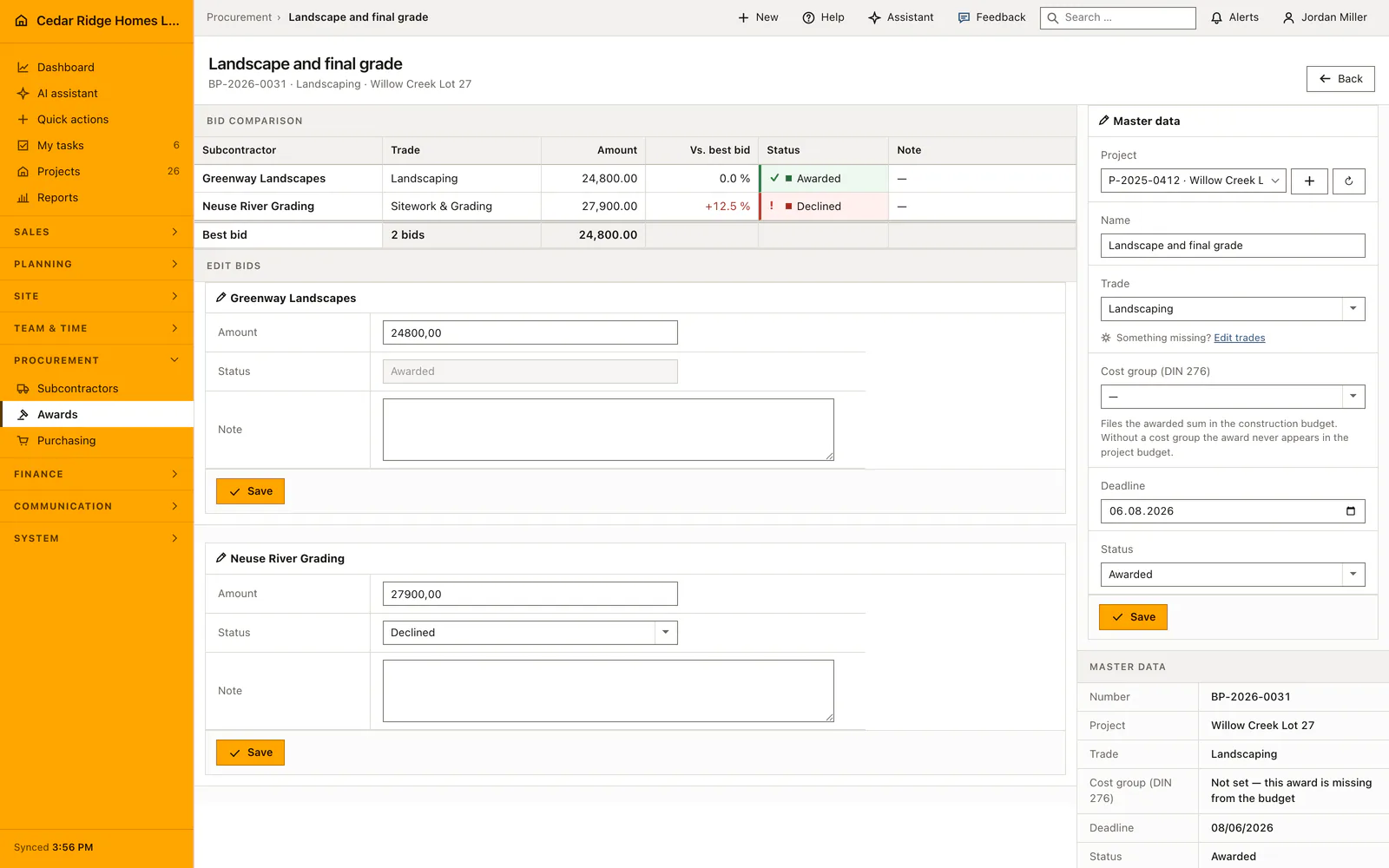Save the Master data form
1389x868 pixels.
[1133, 617]
